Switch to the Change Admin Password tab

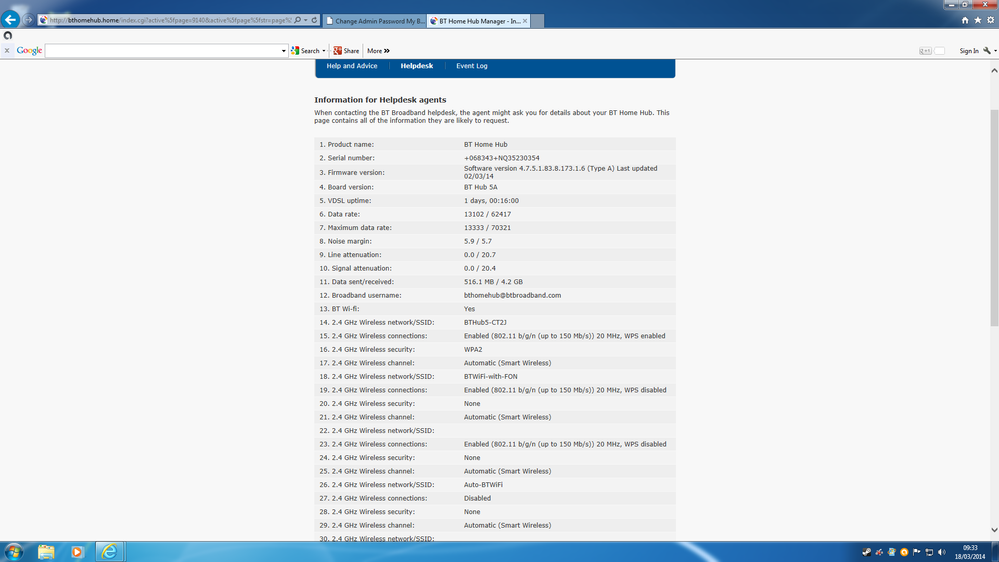[375, 21]
